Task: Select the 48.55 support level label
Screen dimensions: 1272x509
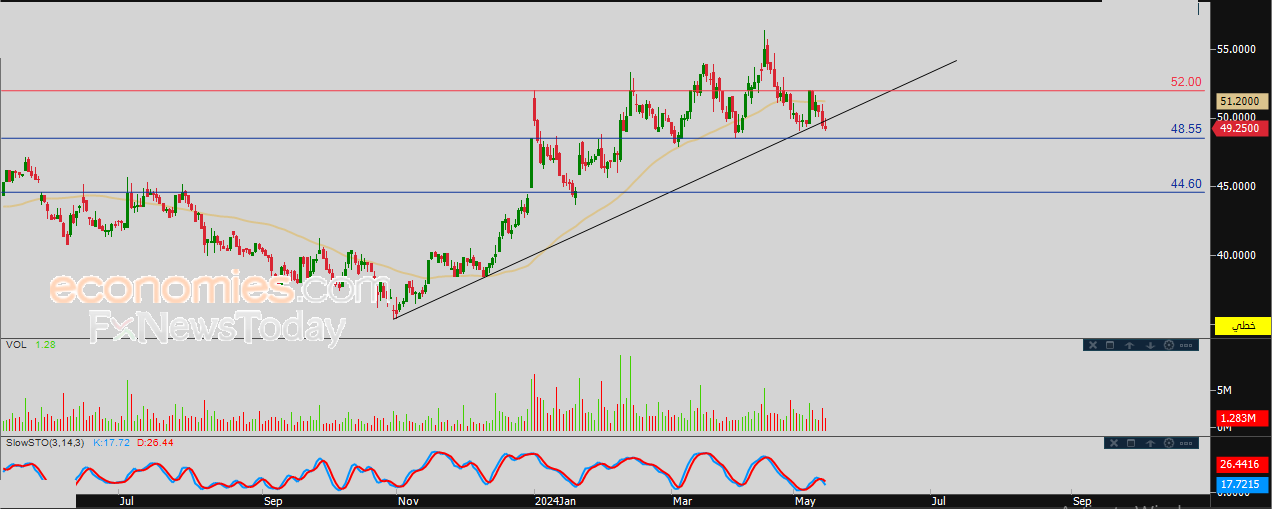Action: [x=1186, y=129]
